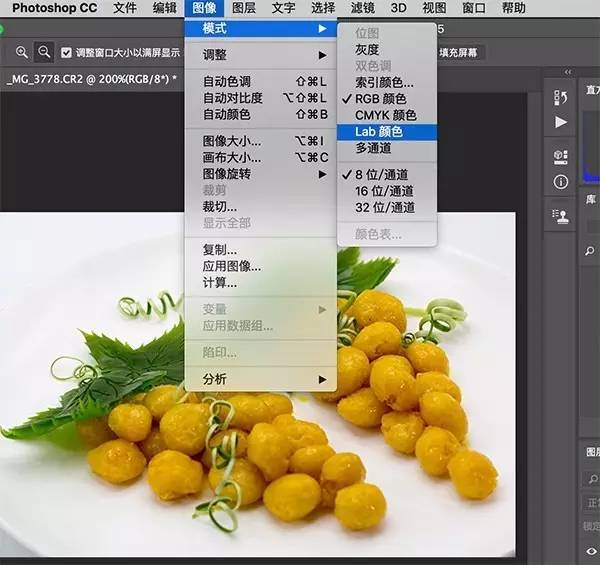The height and width of the screenshot is (565, 600).
Task: Click 复制... menu item
Action: click(261, 250)
